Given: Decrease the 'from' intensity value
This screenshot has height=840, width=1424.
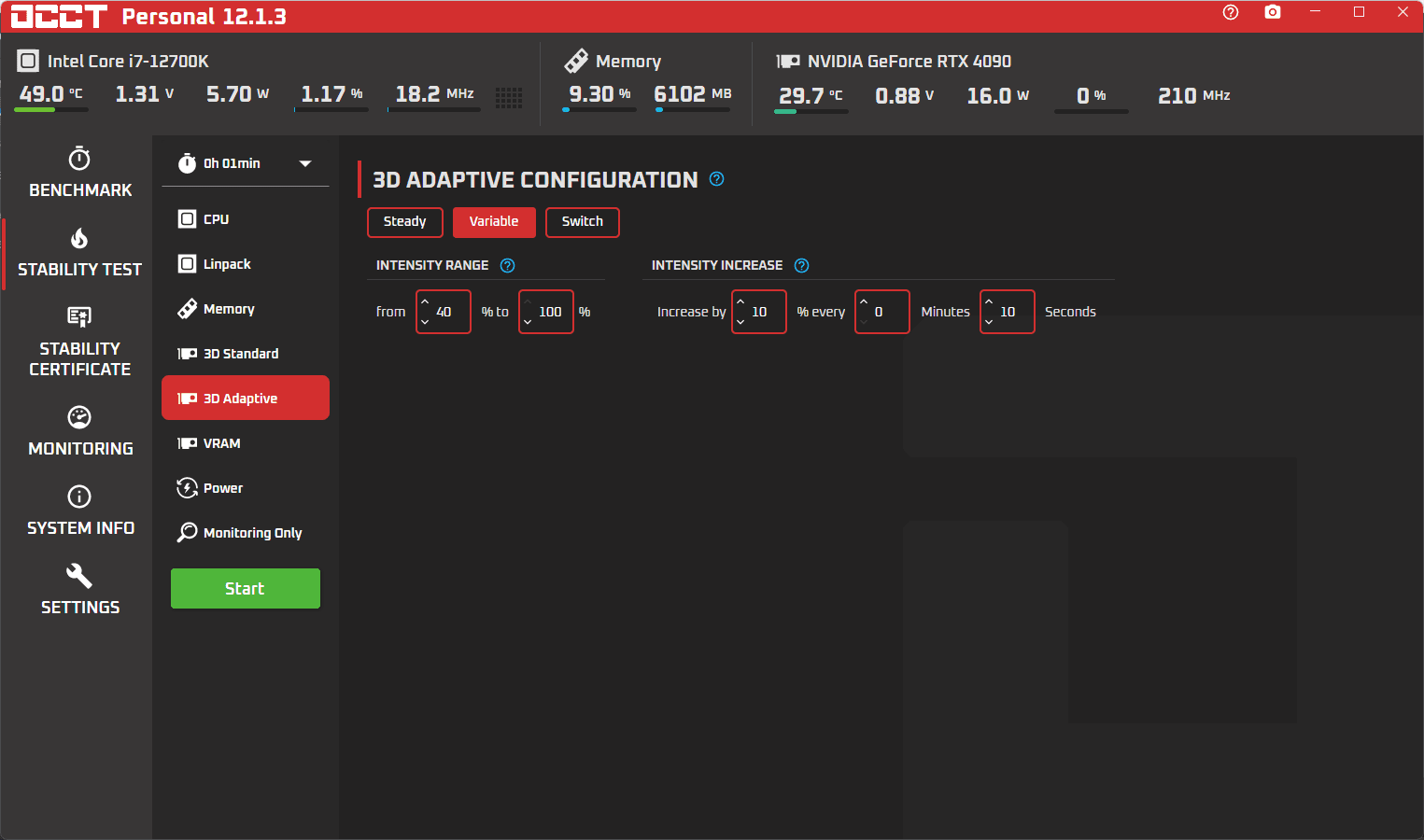Looking at the screenshot, I should pyautogui.click(x=425, y=322).
